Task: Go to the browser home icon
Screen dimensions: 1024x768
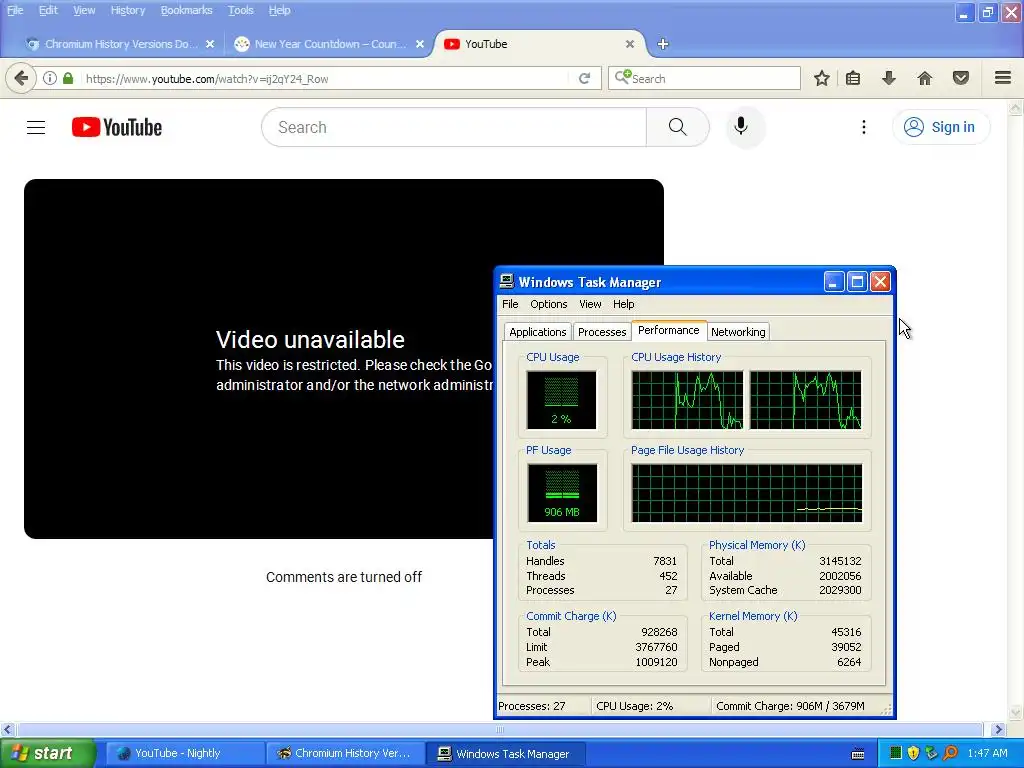Action: 925,78
